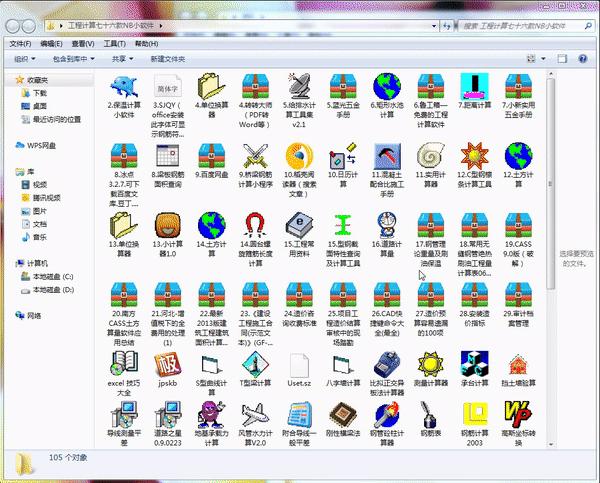Open the help question mark icon
Screen dimensions: 600x483
[x=582, y=59]
